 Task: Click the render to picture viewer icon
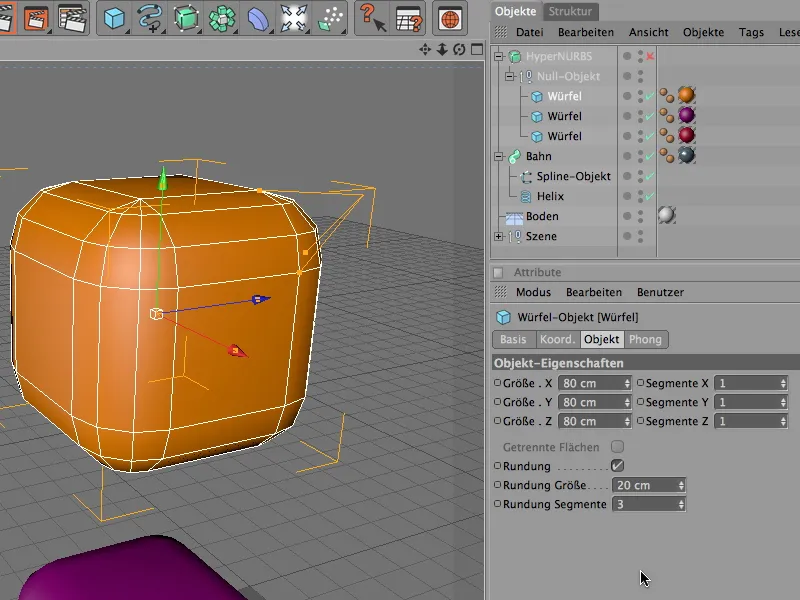coord(36,18)
